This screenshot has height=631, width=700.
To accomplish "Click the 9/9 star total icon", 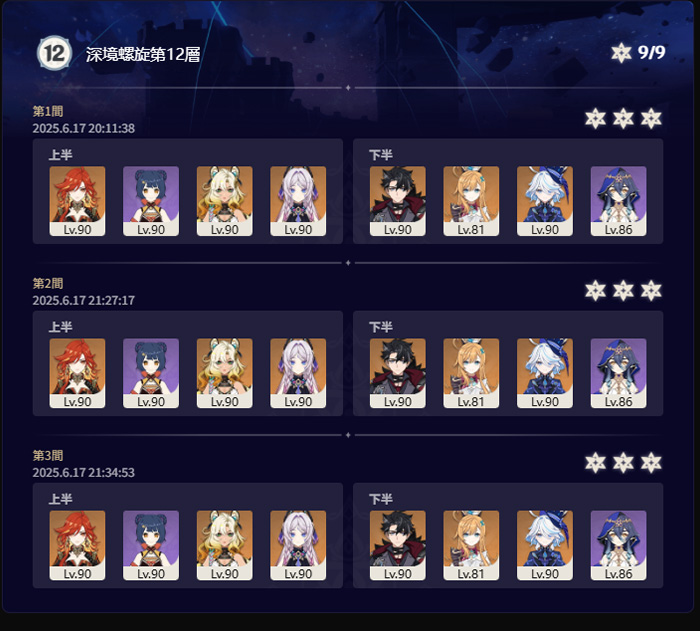I will [x=621, y=53].
